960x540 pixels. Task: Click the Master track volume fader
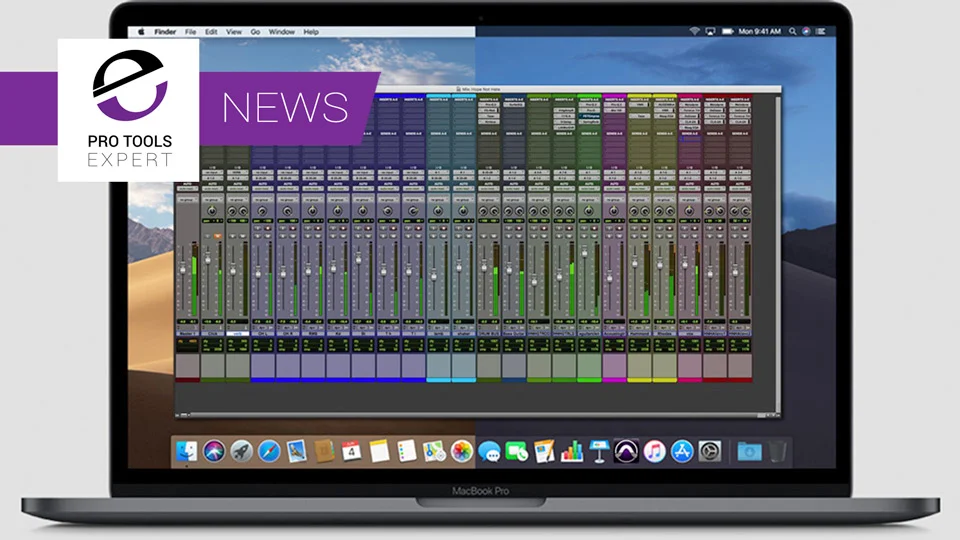point(182,269)
